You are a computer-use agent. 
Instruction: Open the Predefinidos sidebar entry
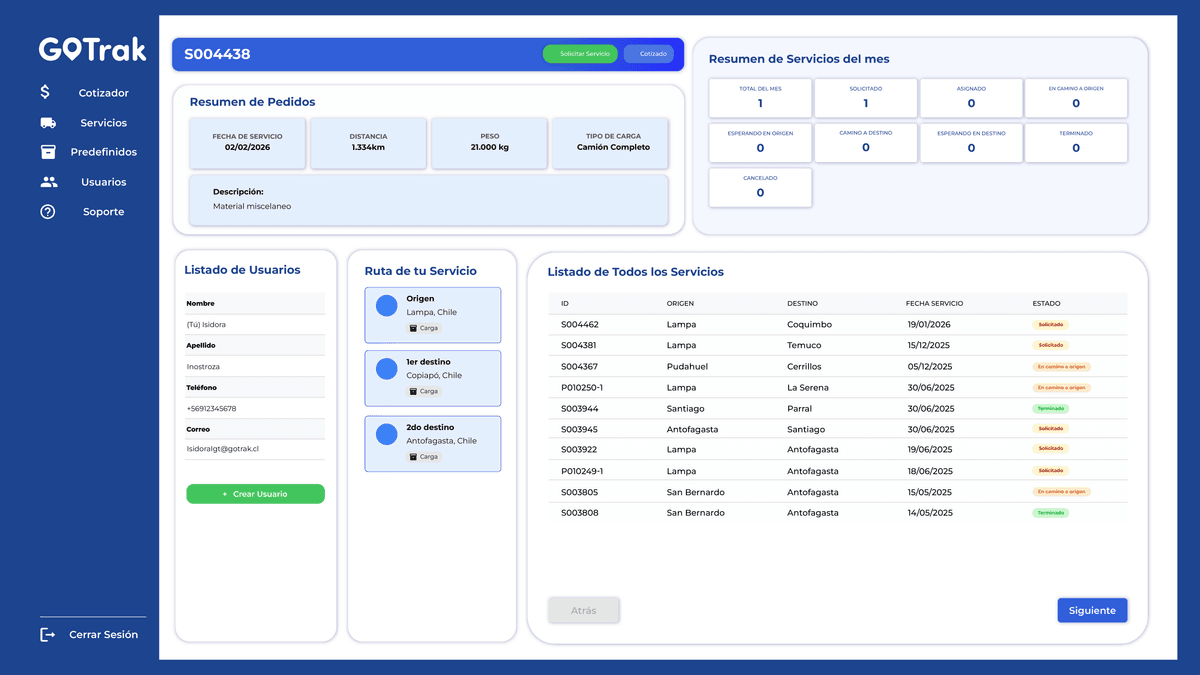pyautogui.click(x=103, y=152)
